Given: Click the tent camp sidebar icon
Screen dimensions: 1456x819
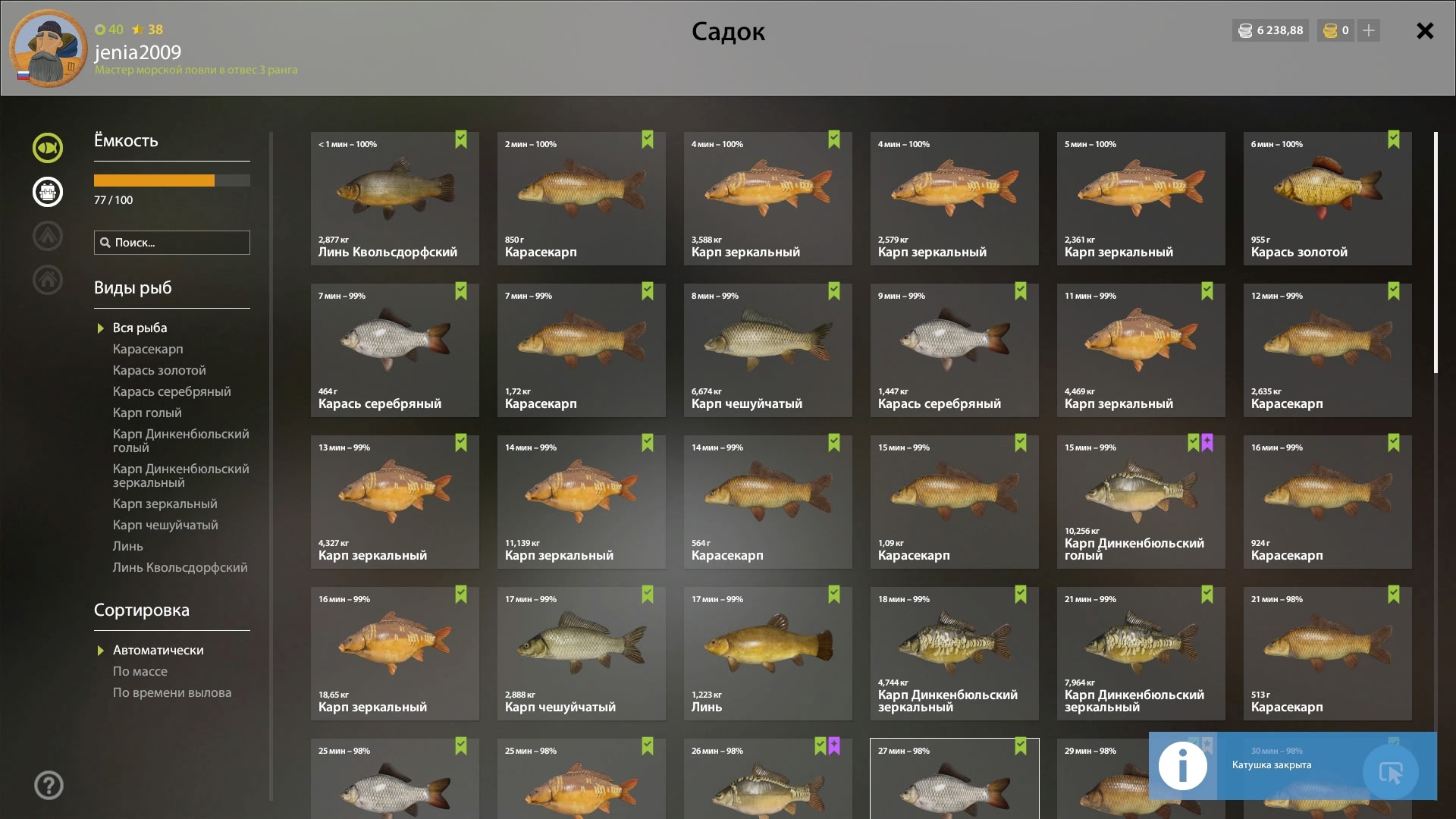Looking at the screenshot, I should pos(47,236).
